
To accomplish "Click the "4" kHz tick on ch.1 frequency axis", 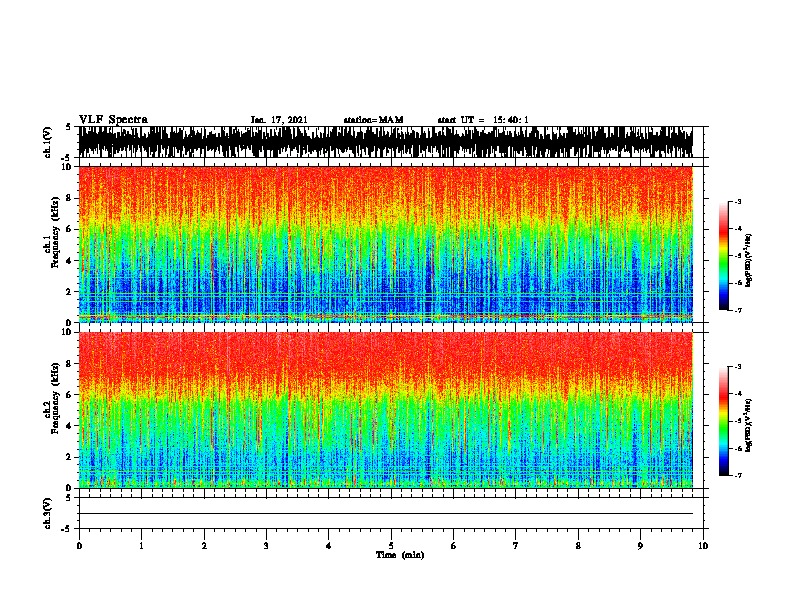I will click(69, 261).
